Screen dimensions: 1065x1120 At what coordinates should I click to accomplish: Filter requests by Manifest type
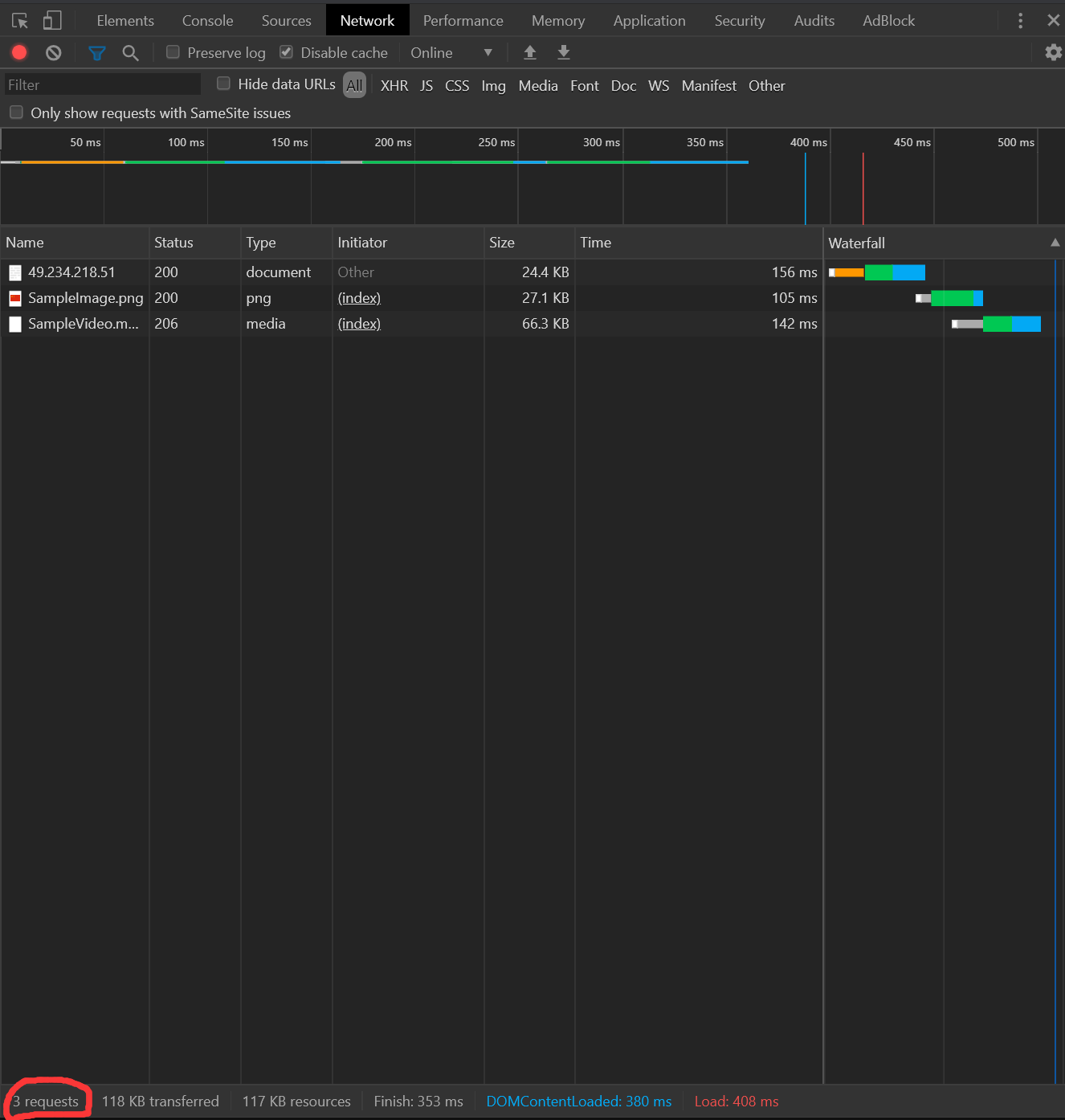coord(709,86)
